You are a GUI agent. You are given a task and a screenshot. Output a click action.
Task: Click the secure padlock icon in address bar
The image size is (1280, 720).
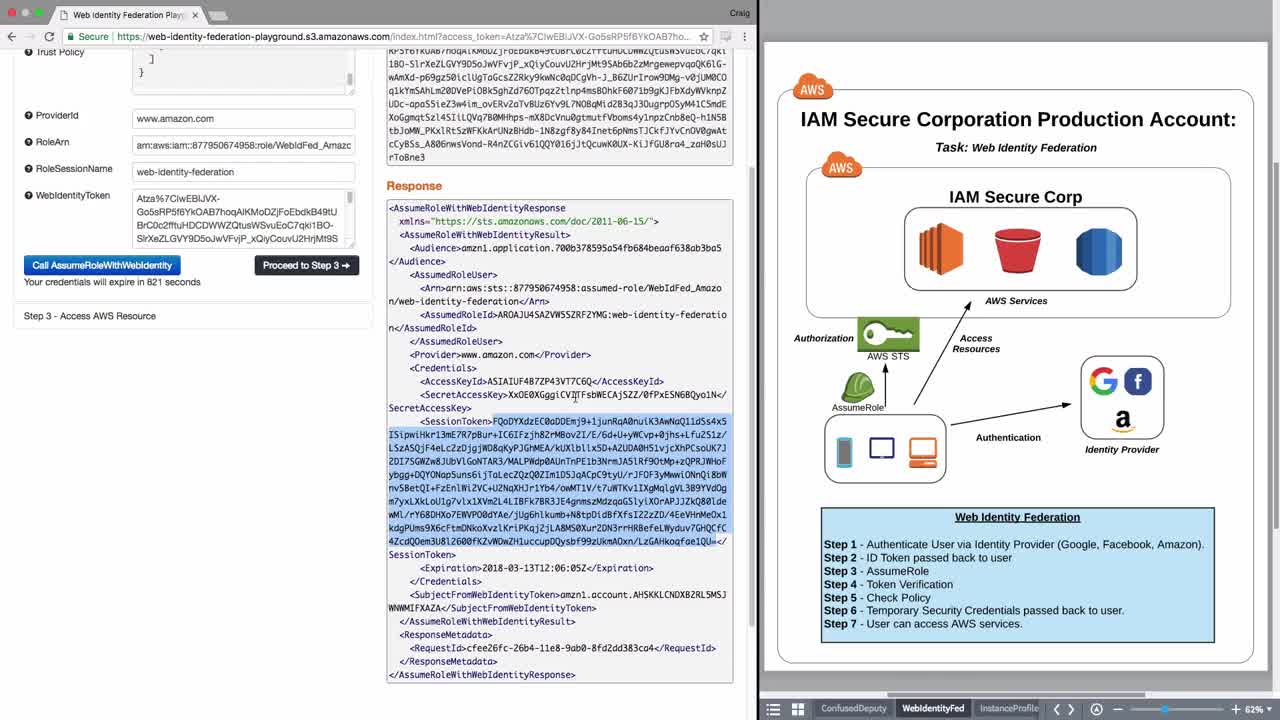point(70,36)
